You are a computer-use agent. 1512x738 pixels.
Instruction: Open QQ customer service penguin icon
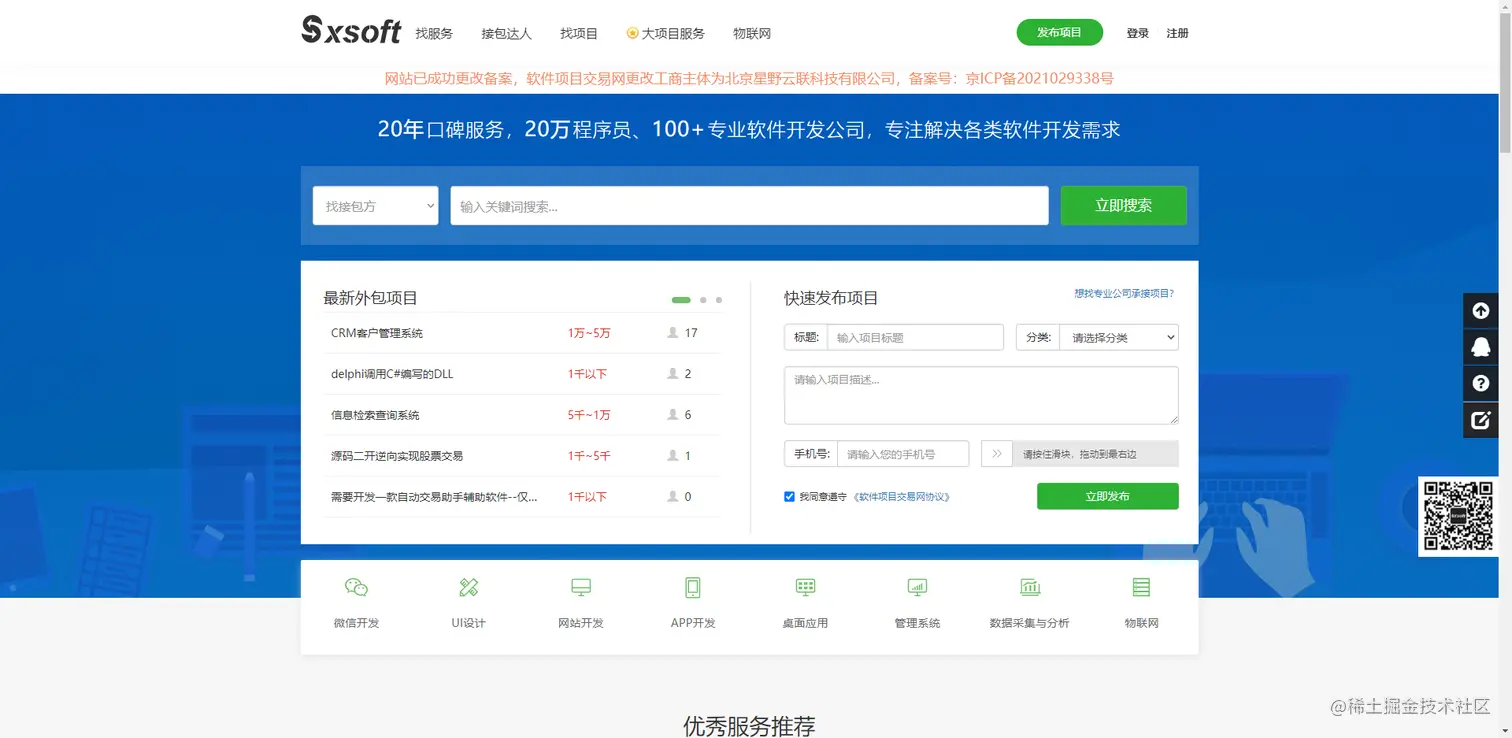[x=1480, y=346]
